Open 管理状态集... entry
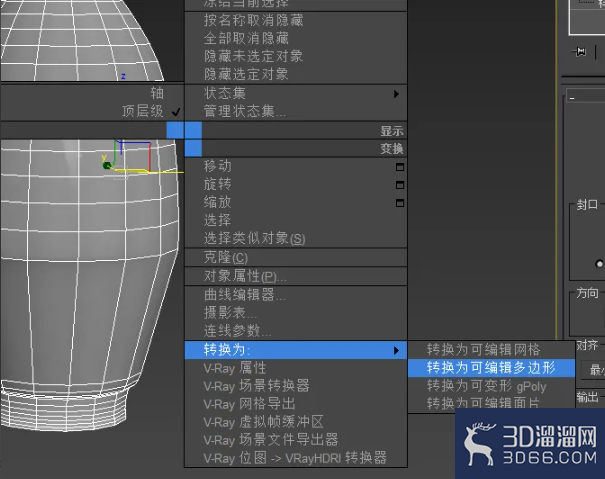605x479 pixels. click(245, 112)
